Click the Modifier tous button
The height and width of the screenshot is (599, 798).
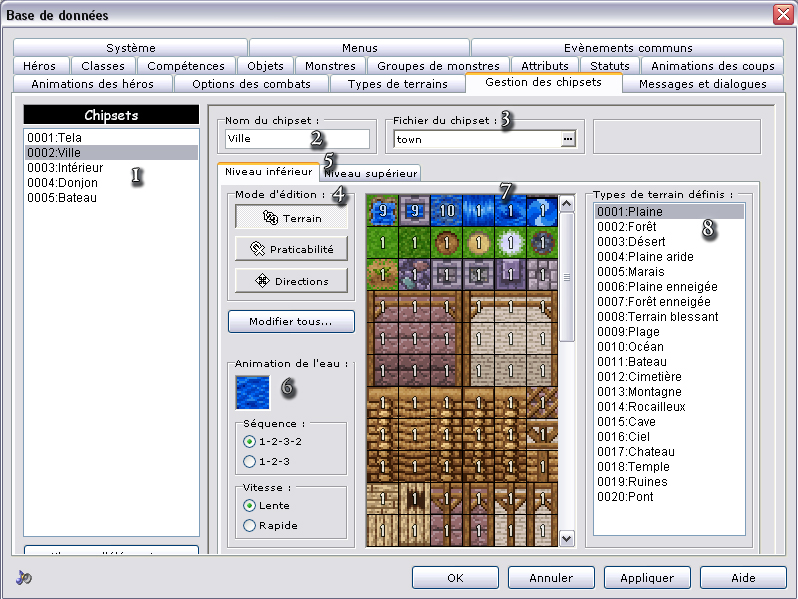[291, 322]
